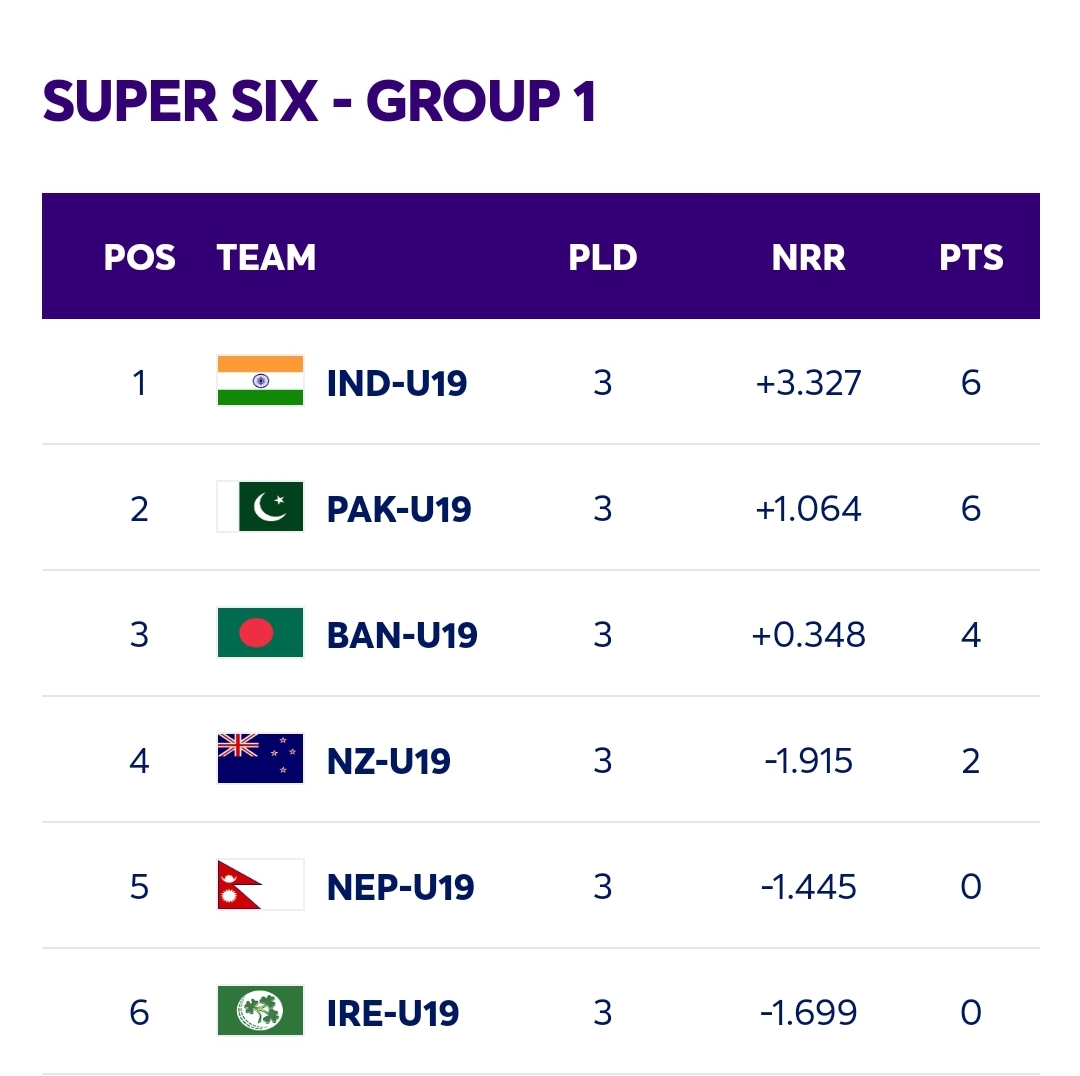Click the Bangladesh flag icon
The image size is (1080, 1076).
pos(260,632)
